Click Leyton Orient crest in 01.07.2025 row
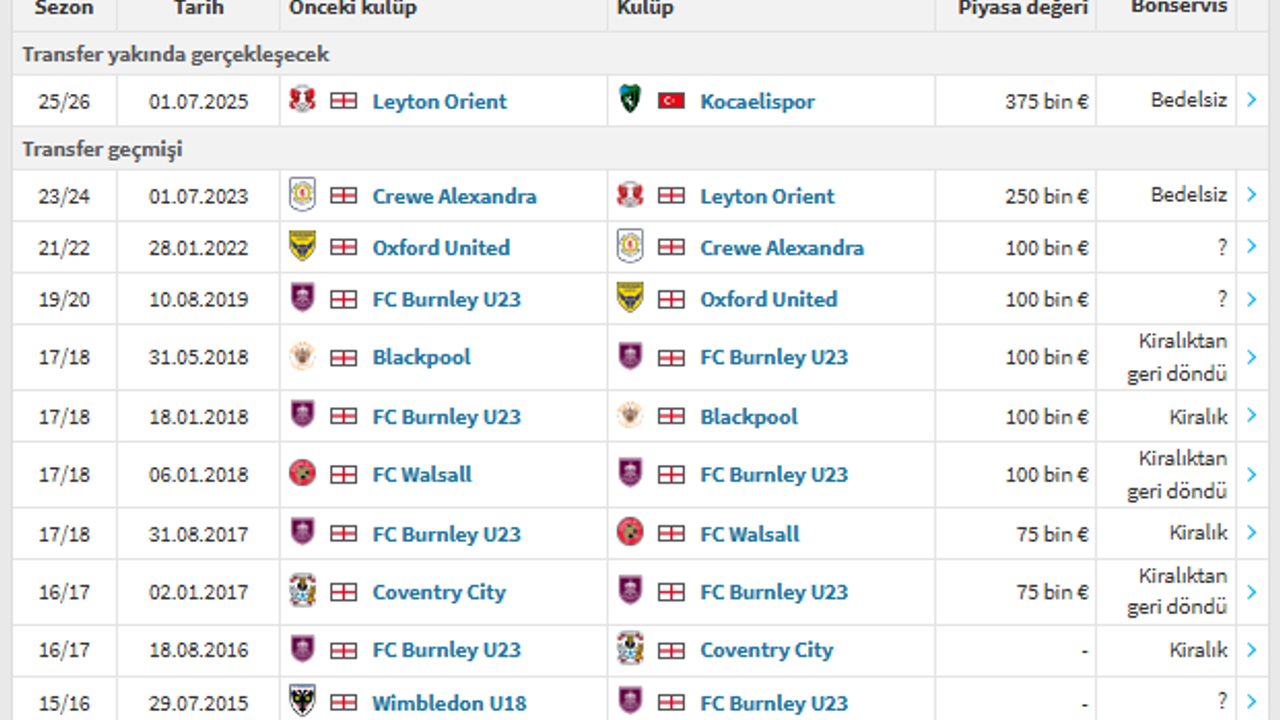 tap(302, 100)
